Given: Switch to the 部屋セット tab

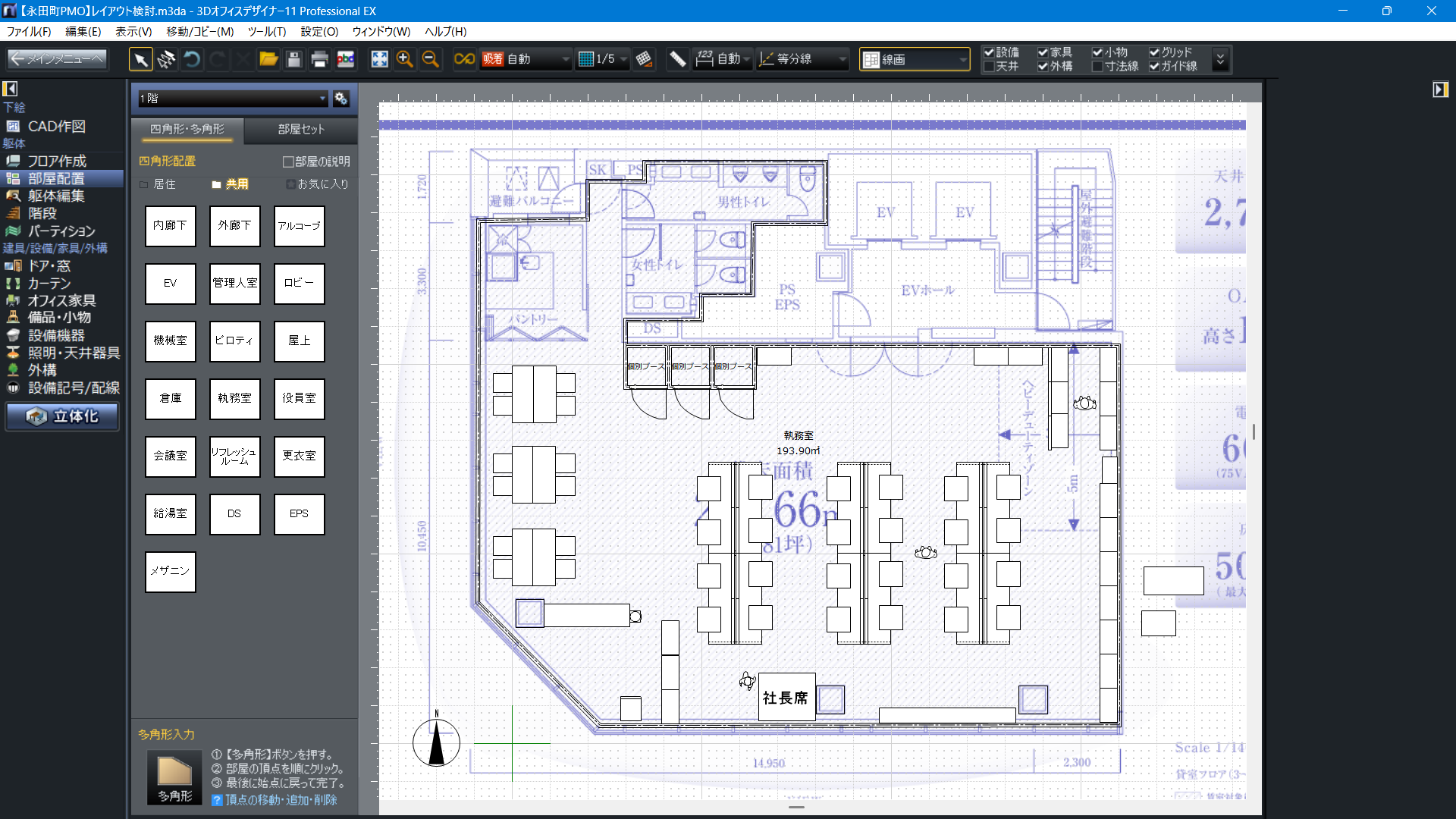Looking at the screenshot, I should [301, 130].
